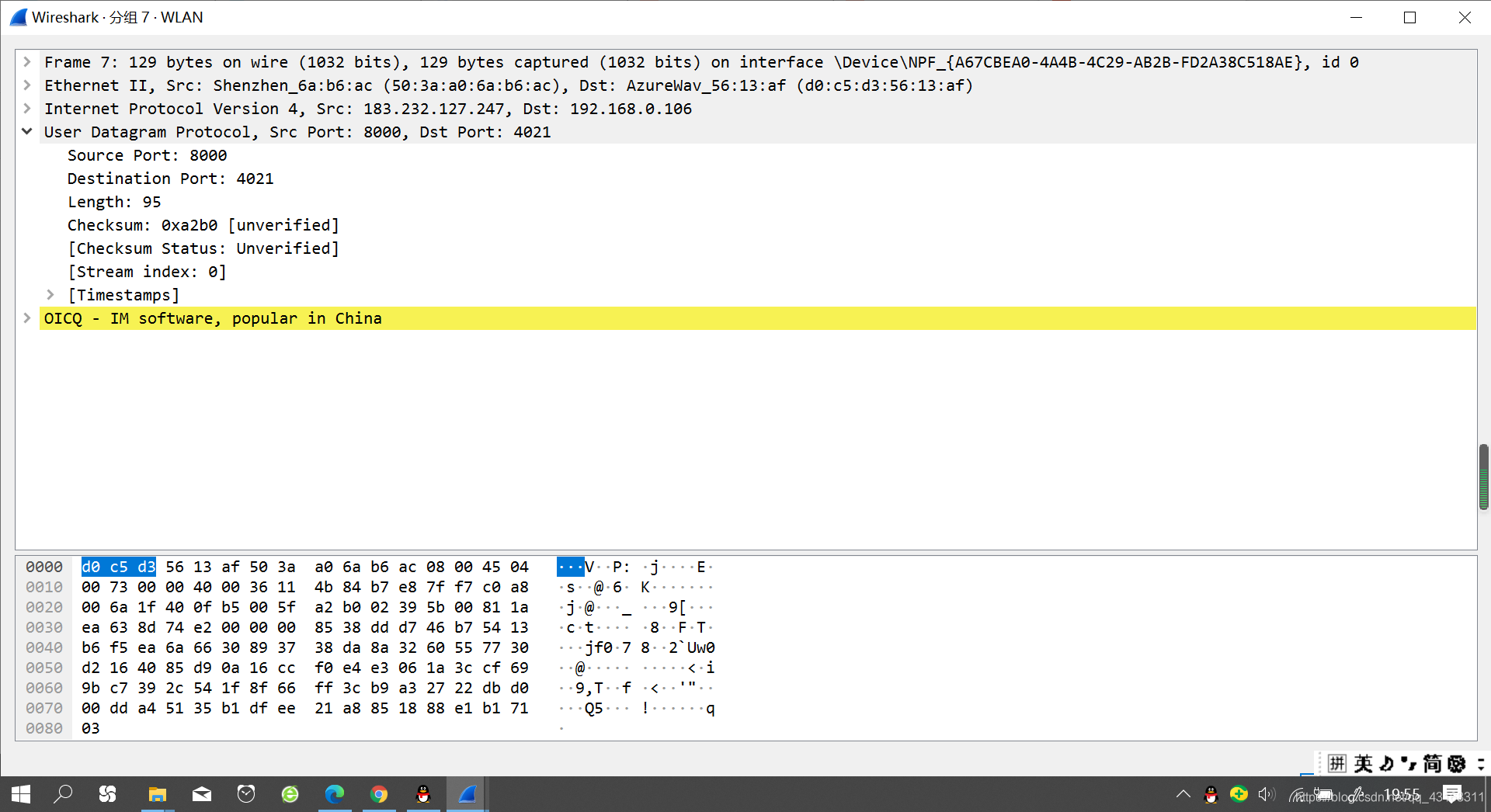Select the Source Port: 8000 field
1491x812 pixels.
click(147, 155)
